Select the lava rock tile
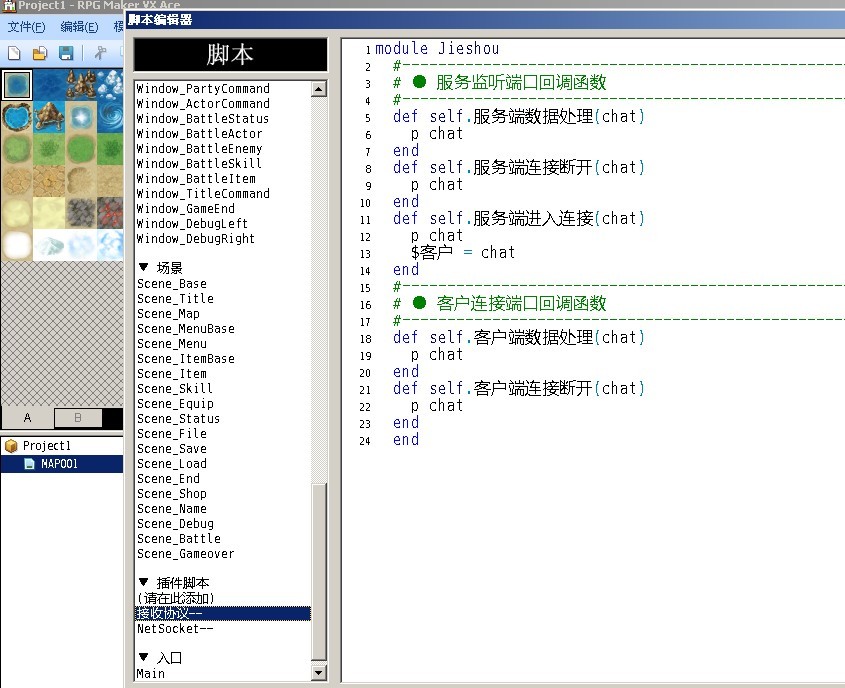This screenshot has height=688, width=845. coord(111,213)
